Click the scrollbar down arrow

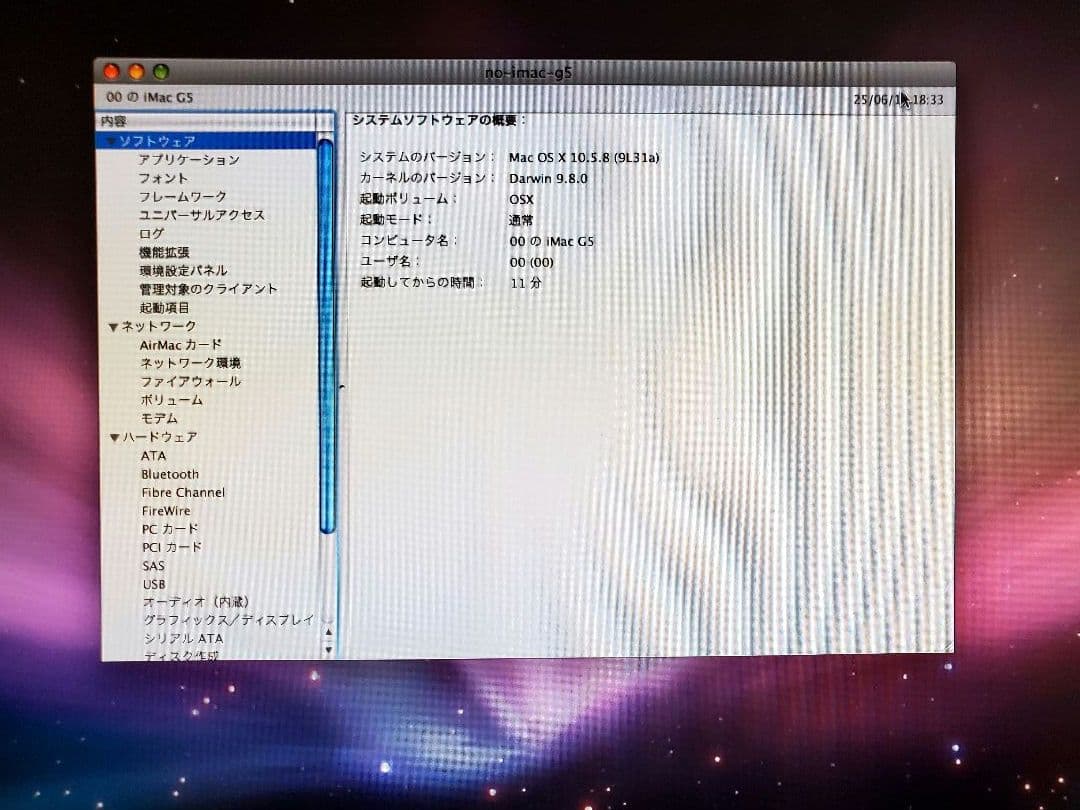pos(327,649)
